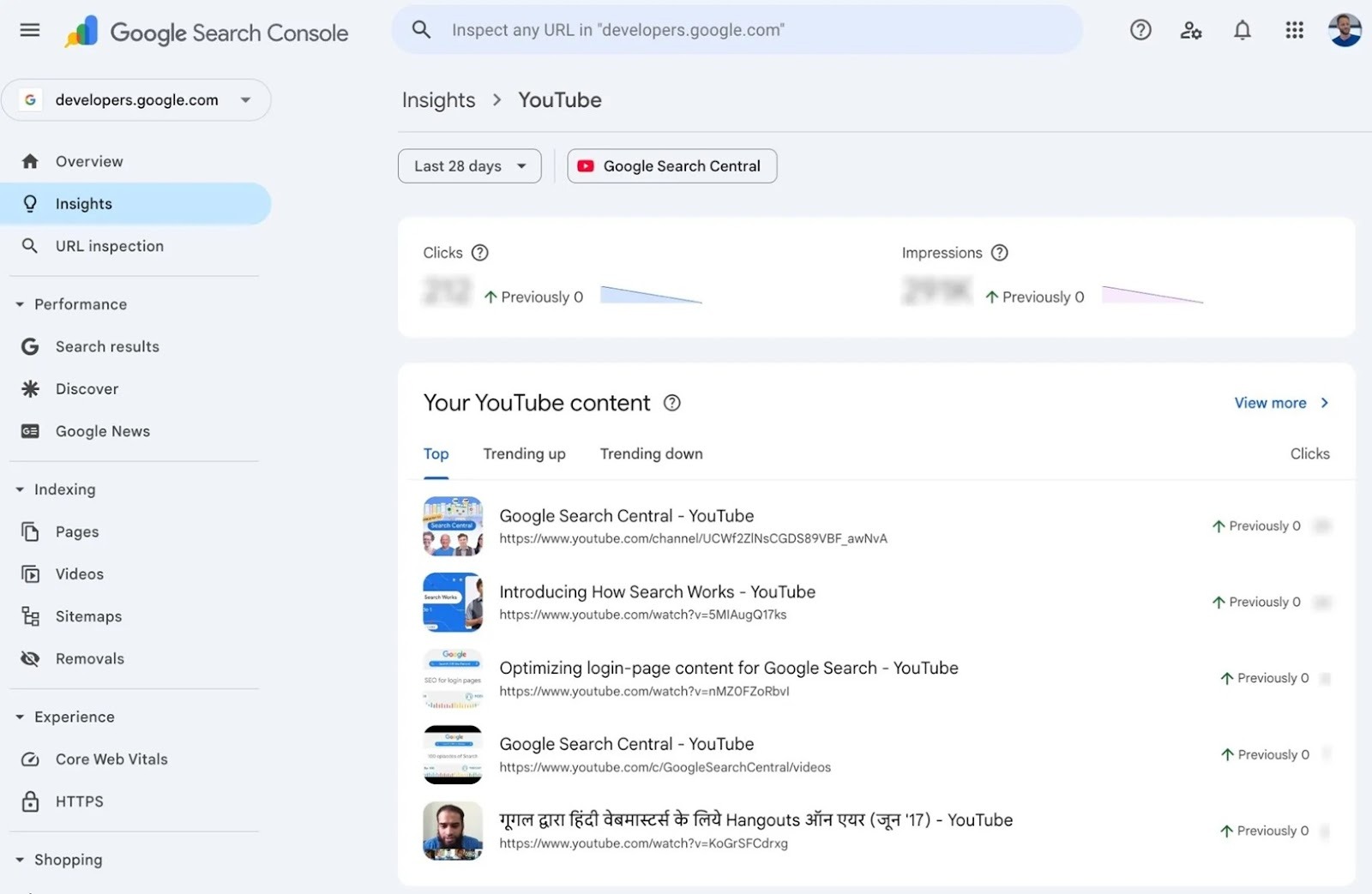Select Discover in the sidebar
The width and height of the screenshot is (1372, 894).
(87, 388)
